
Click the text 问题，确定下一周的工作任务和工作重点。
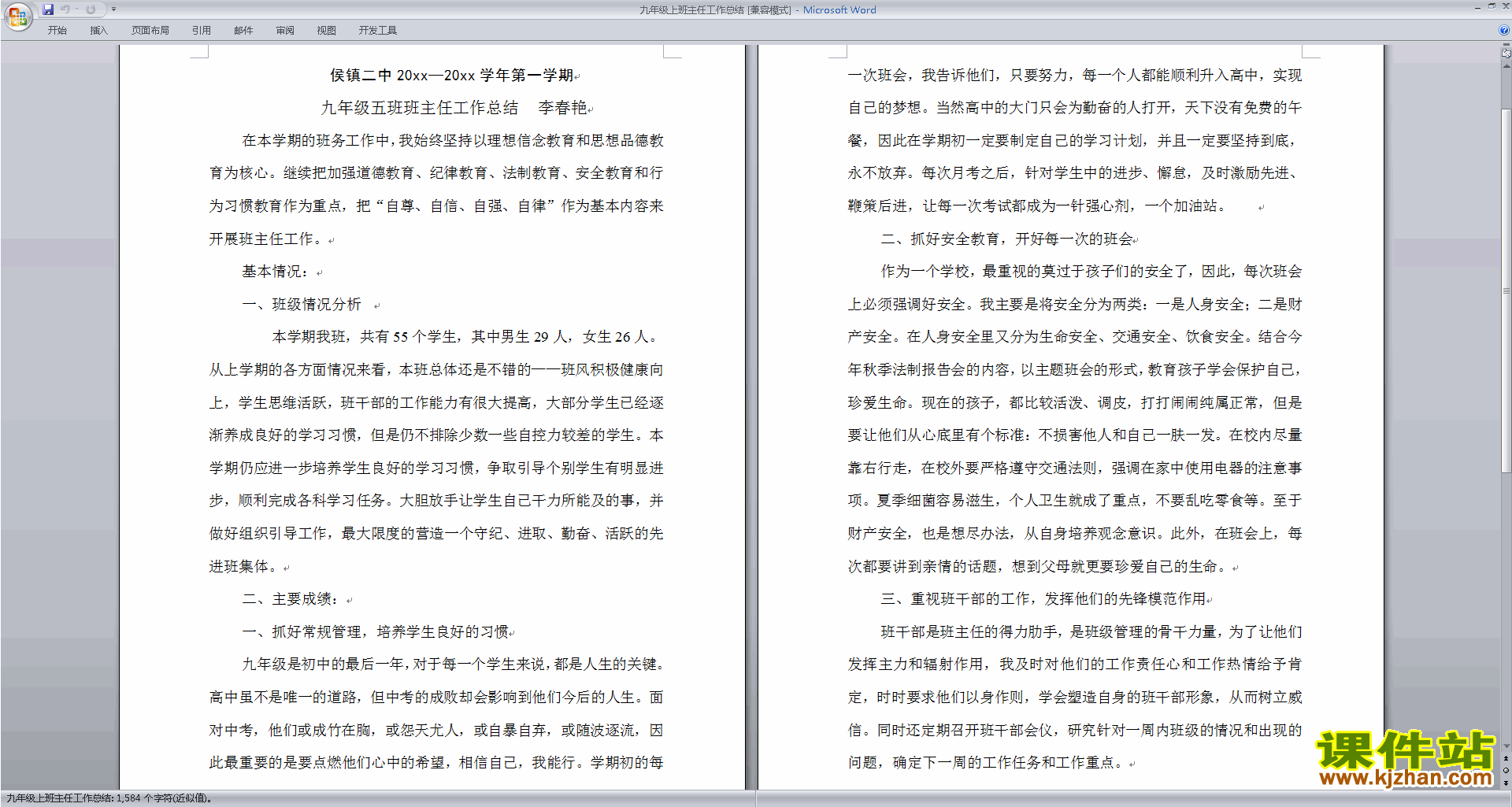tap(988, 763)
